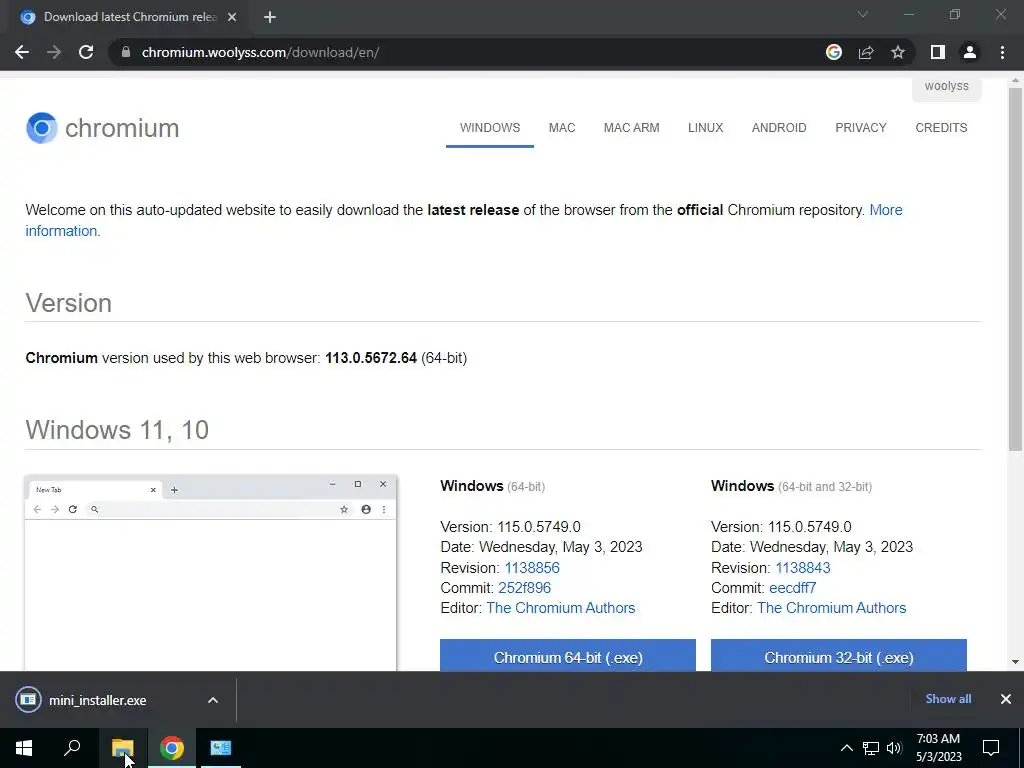1024x768 pixels.
Task: Open commit 252f896 link
Action: pyautogui.click(x=524, y=588)
